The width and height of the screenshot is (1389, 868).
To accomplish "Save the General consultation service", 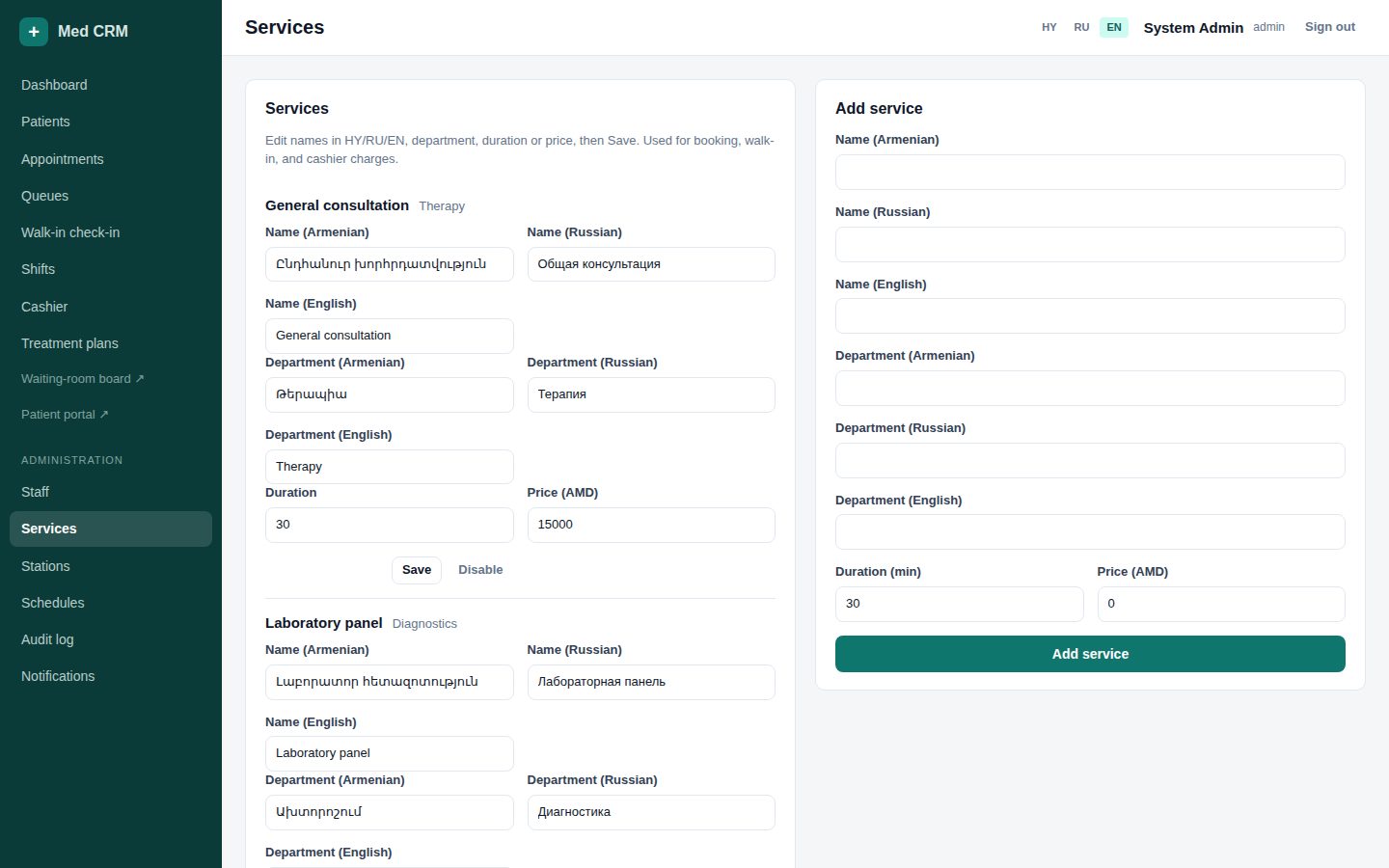I will tap(417, 570).
